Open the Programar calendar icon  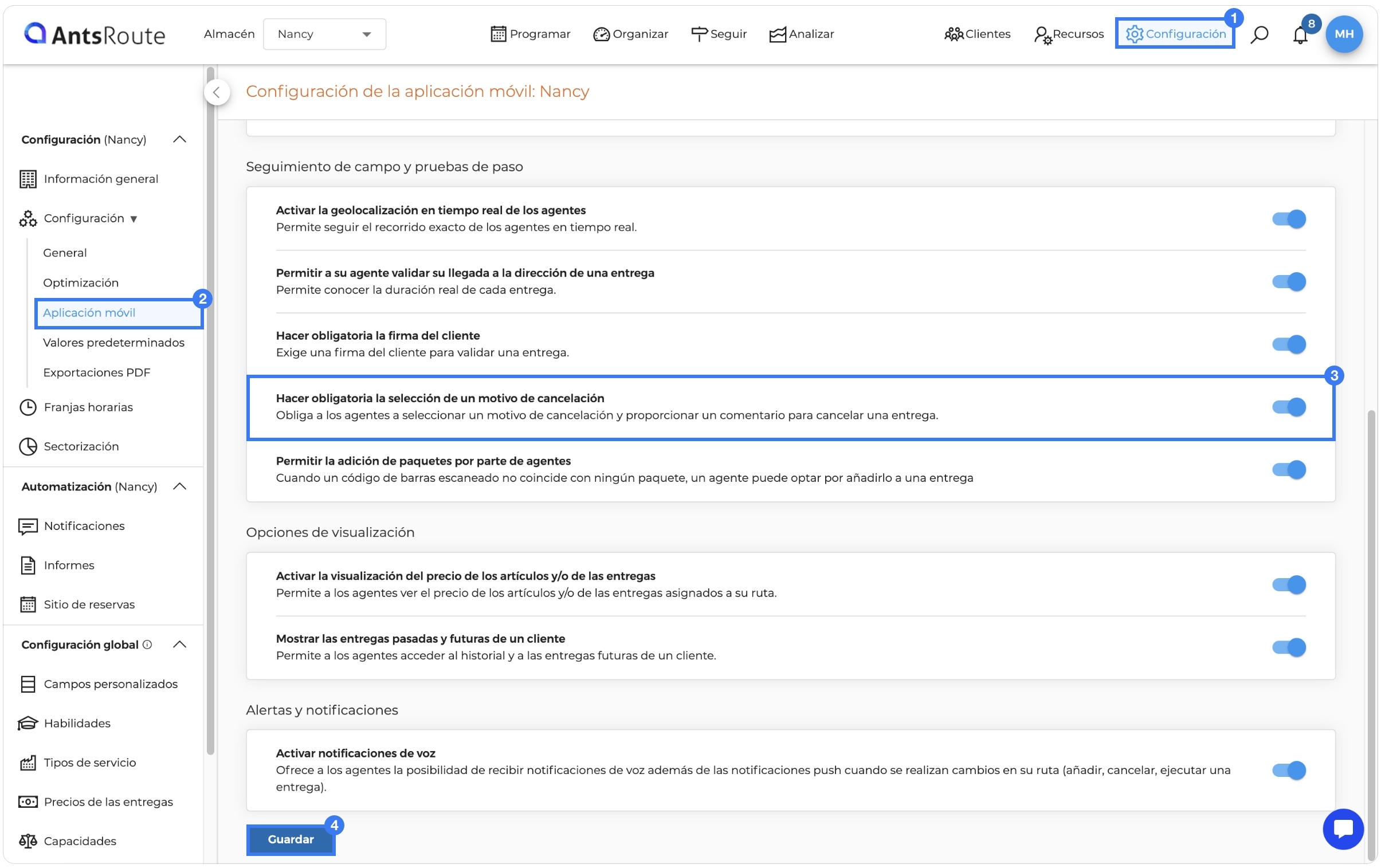tap(498, 34)
